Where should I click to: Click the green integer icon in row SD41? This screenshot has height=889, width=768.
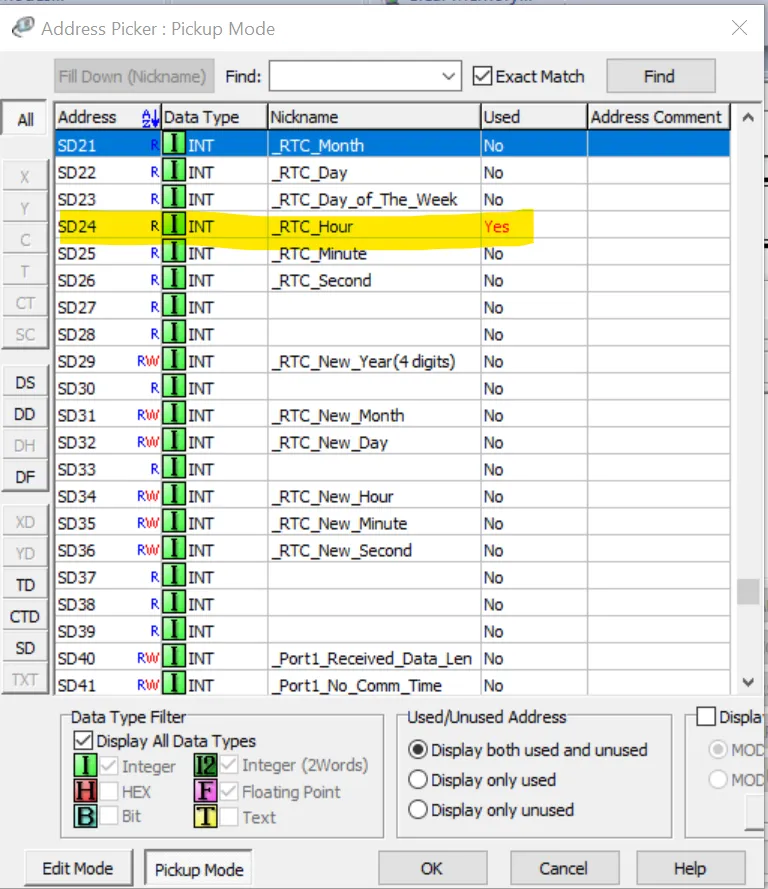[x=174, y=683]
